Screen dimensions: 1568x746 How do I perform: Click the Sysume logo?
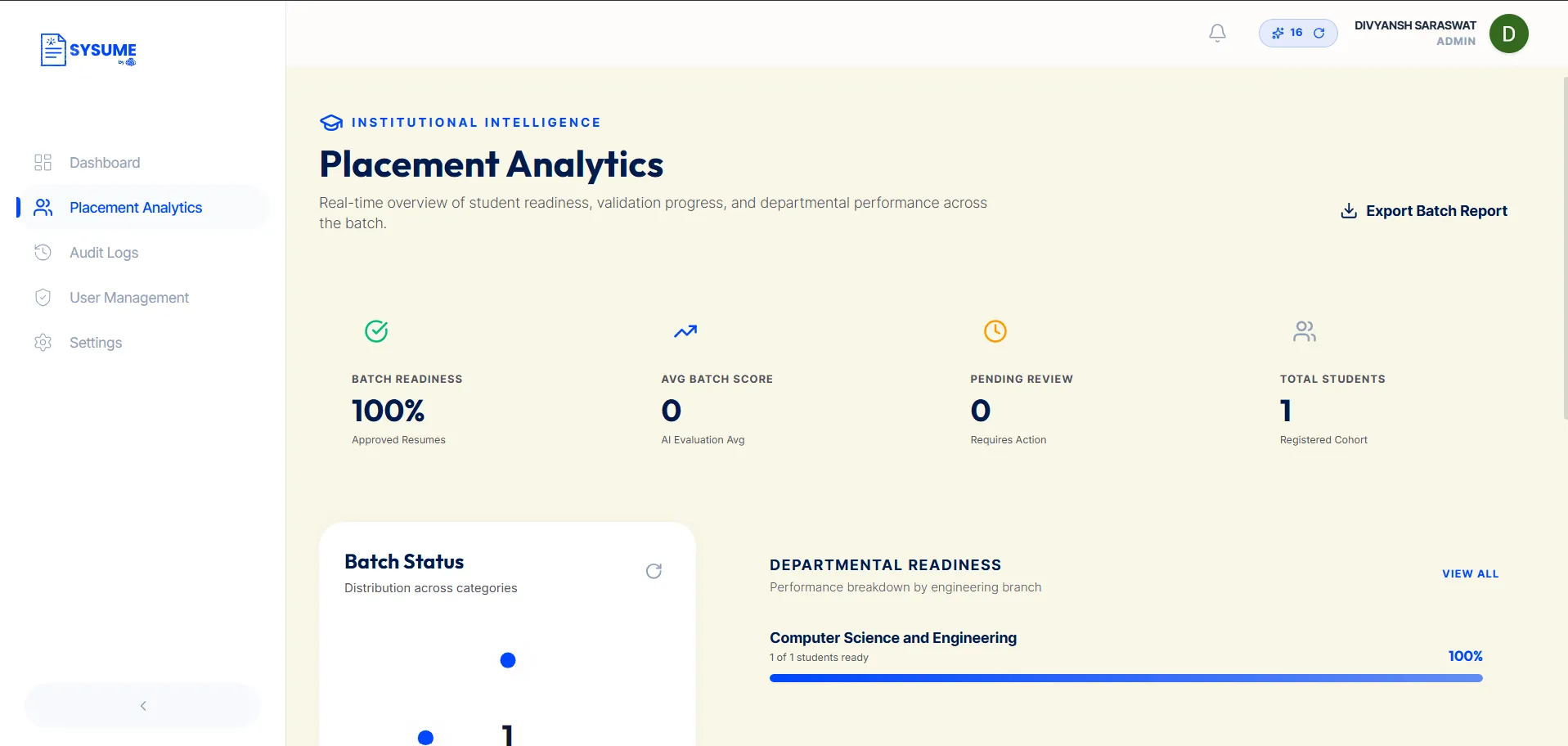click(88, 50)
